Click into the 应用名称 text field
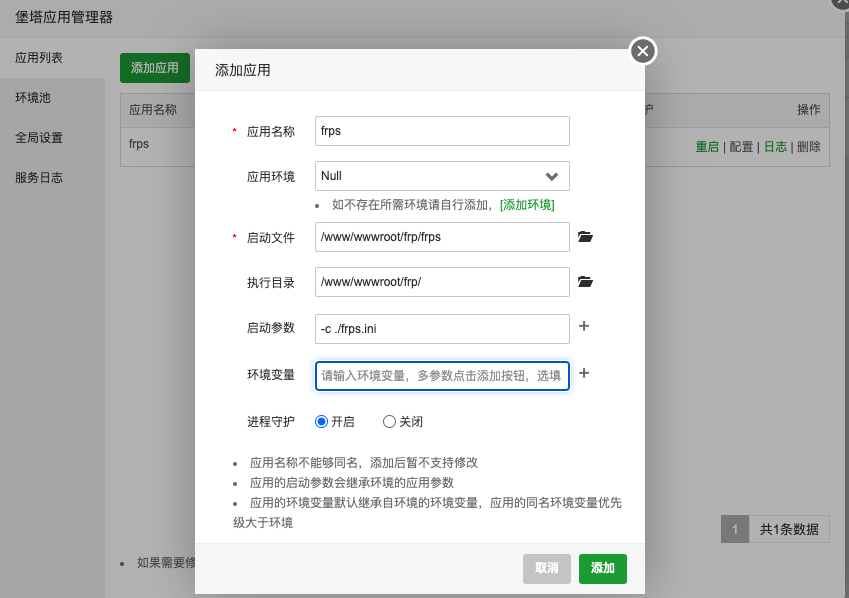 [442, 131]
